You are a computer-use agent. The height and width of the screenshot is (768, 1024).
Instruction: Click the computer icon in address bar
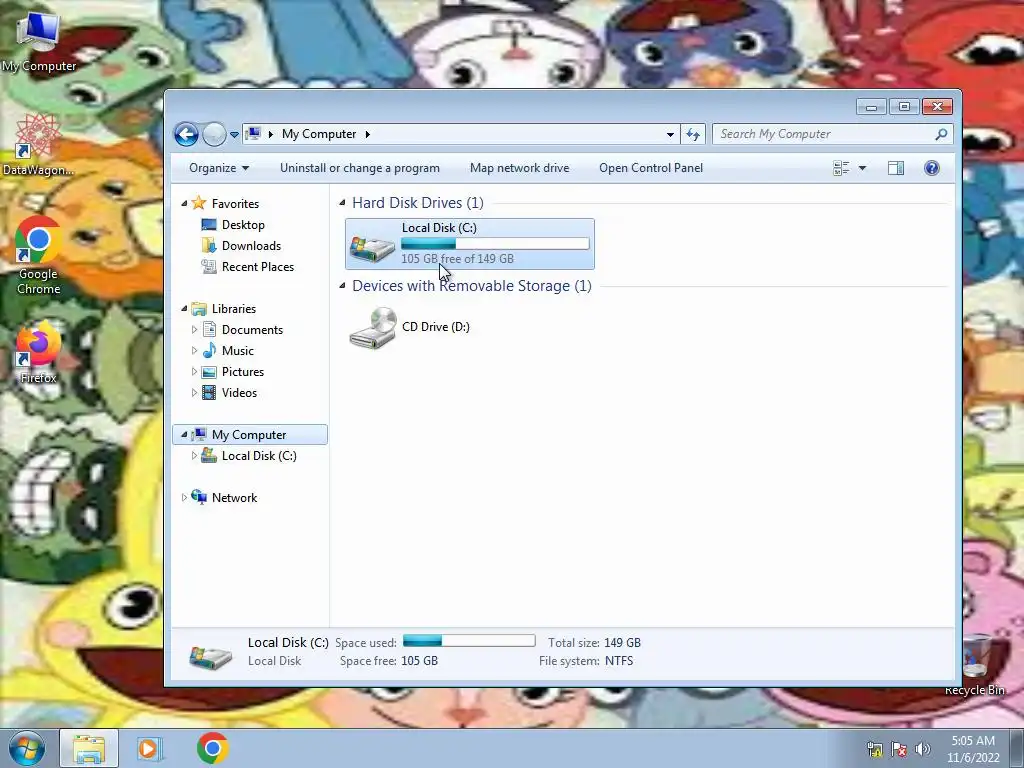pos(253,134)
